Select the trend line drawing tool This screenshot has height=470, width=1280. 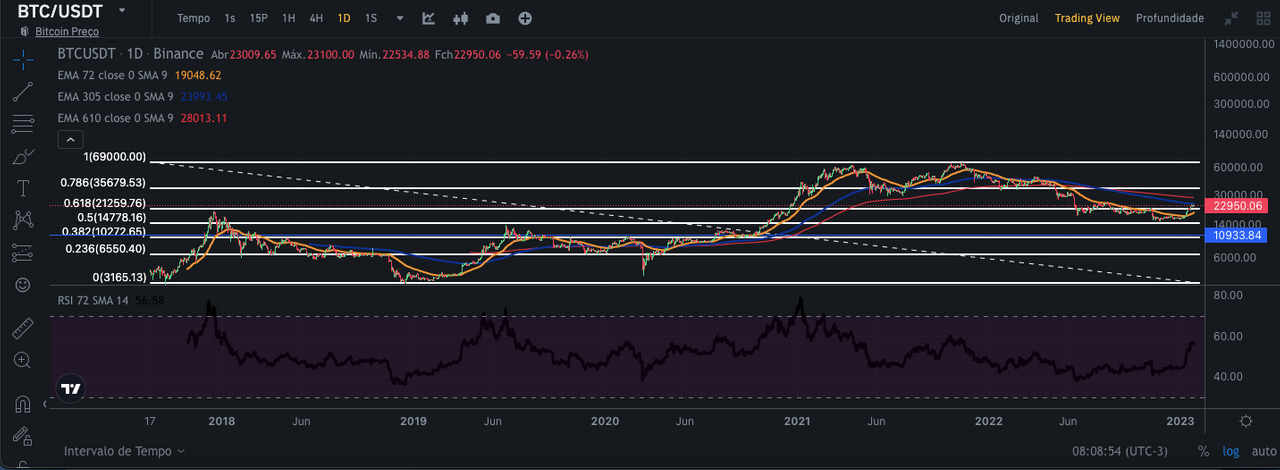coord(22,93)
